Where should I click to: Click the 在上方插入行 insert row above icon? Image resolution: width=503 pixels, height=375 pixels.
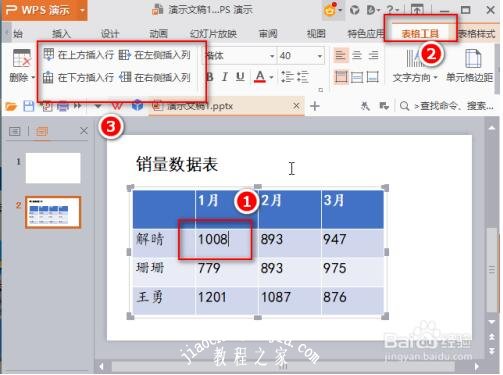click(49, 54)
